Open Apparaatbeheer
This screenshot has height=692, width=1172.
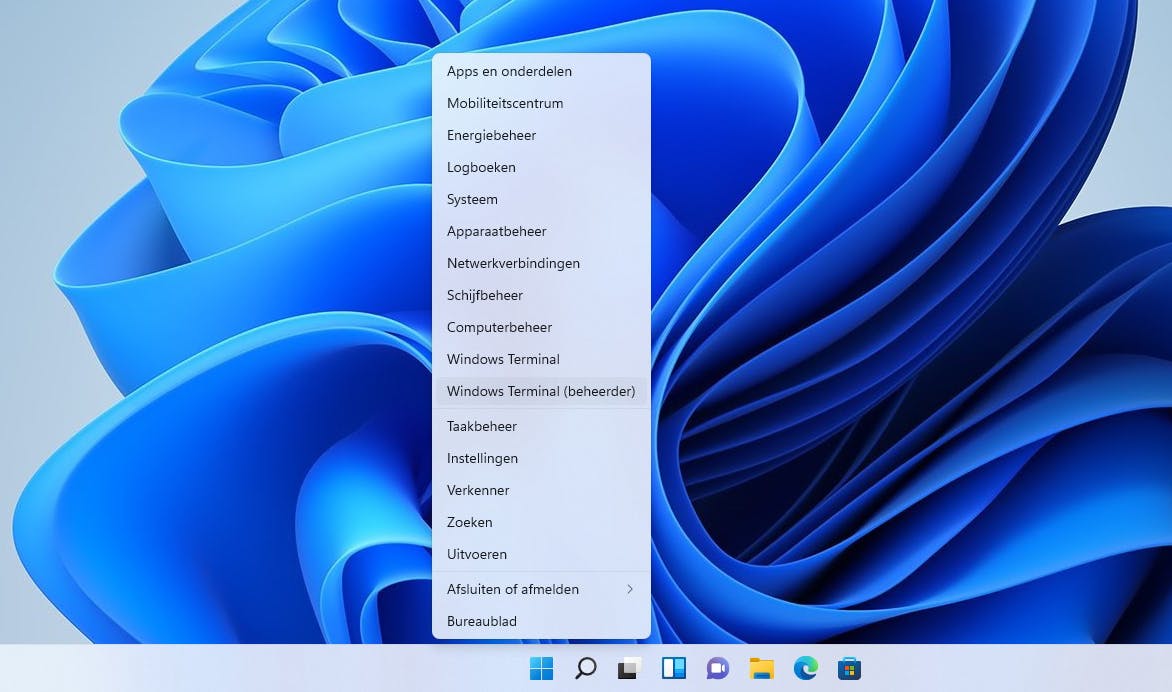pyautogui.click(x=496, y=231)
